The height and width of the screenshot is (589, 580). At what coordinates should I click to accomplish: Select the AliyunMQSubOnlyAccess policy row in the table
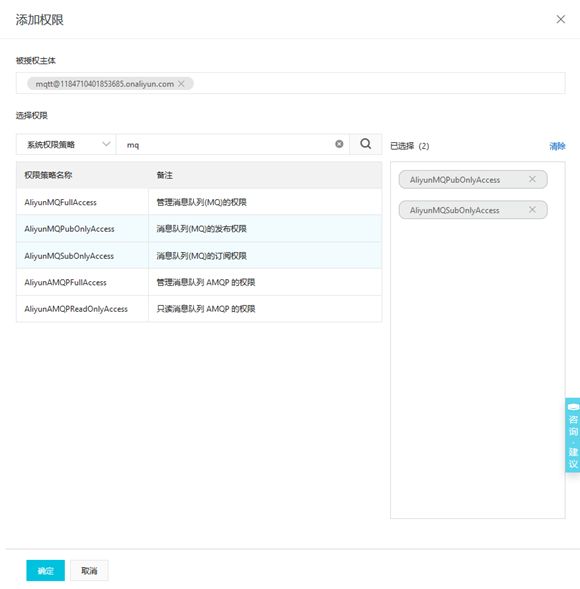(199, 255)
